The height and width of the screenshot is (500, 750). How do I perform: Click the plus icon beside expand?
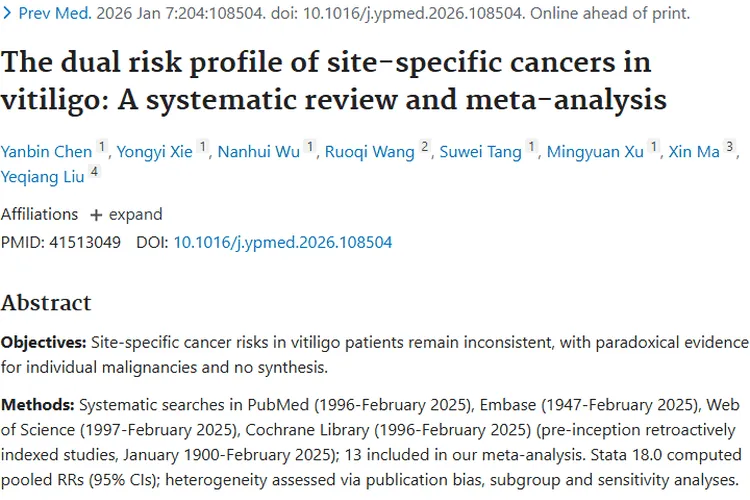click(x=96, y=215)
